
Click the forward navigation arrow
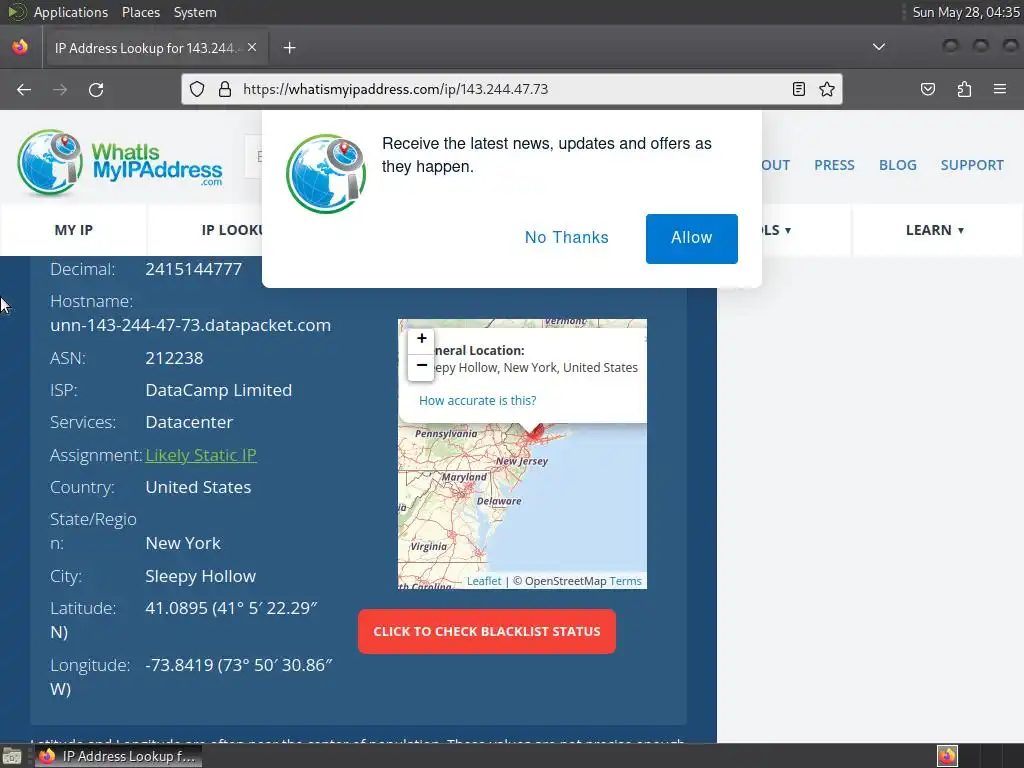[x=60, y=89]
